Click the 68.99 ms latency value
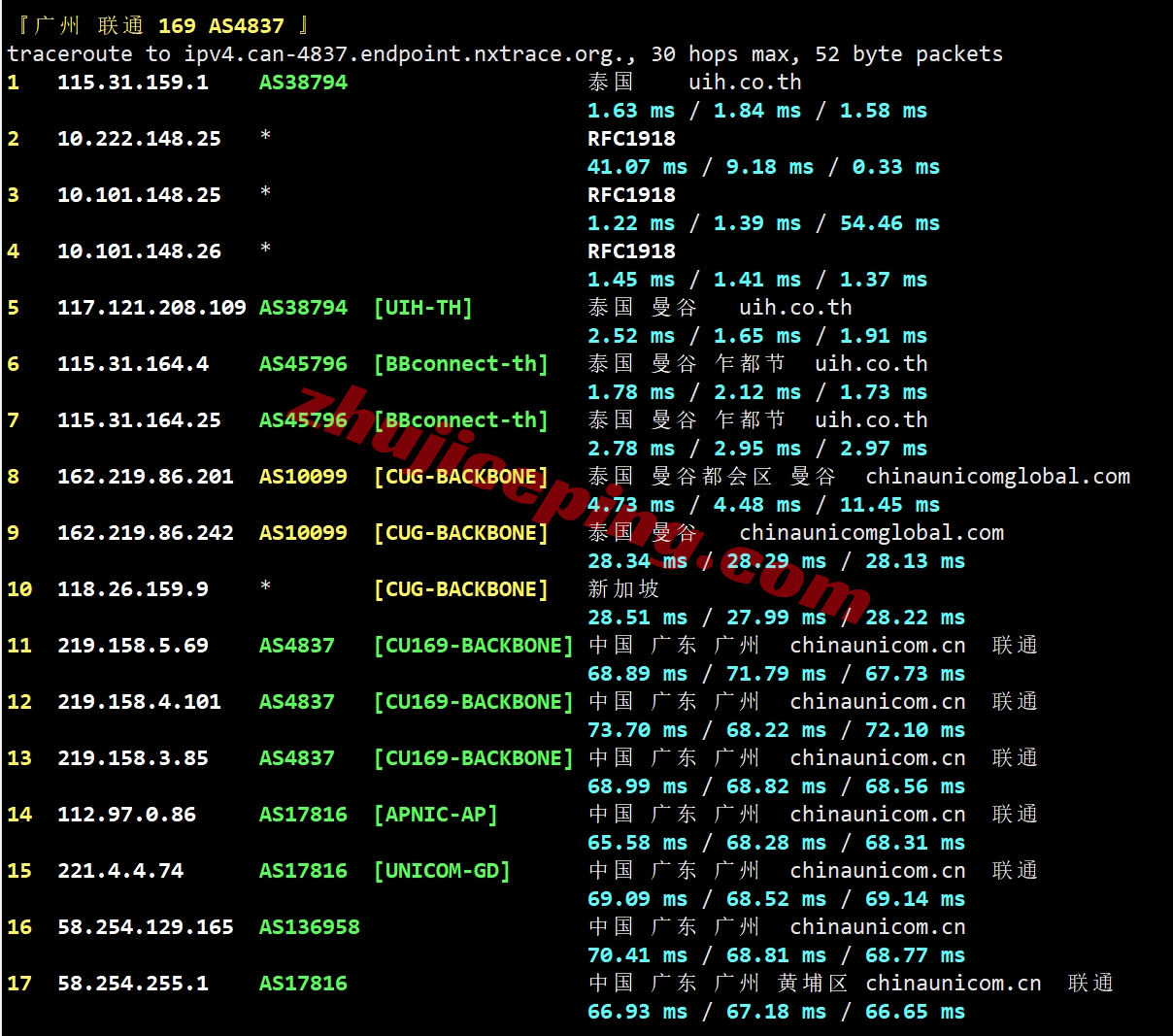 [x=637, y=785]
